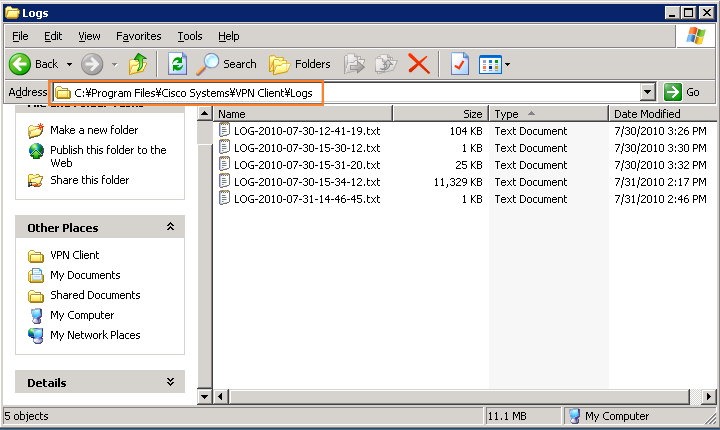Click the Make a new folder icon
This screenshot has width=720, height=430.
(x=35, y=130)
